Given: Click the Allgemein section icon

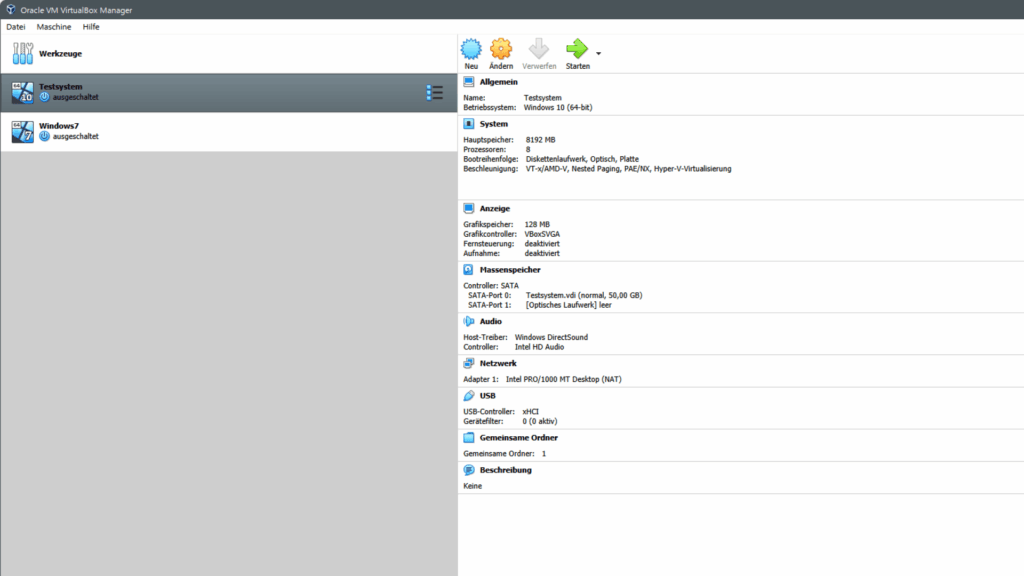Looking at the screenshot, I should tap(469, 82).
